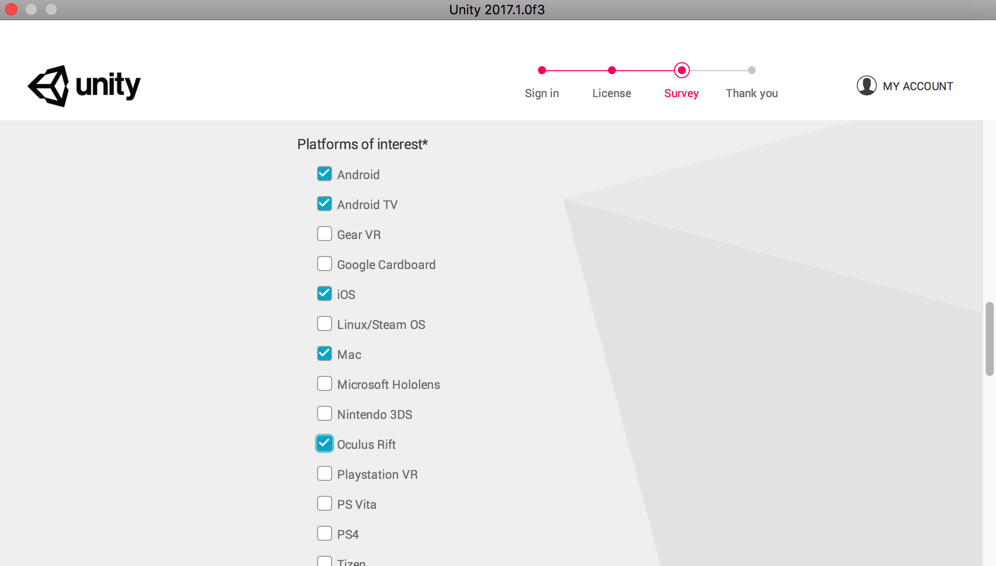Click Platforms of interest heading
The image size is (996, 566).
click(363, 144)
